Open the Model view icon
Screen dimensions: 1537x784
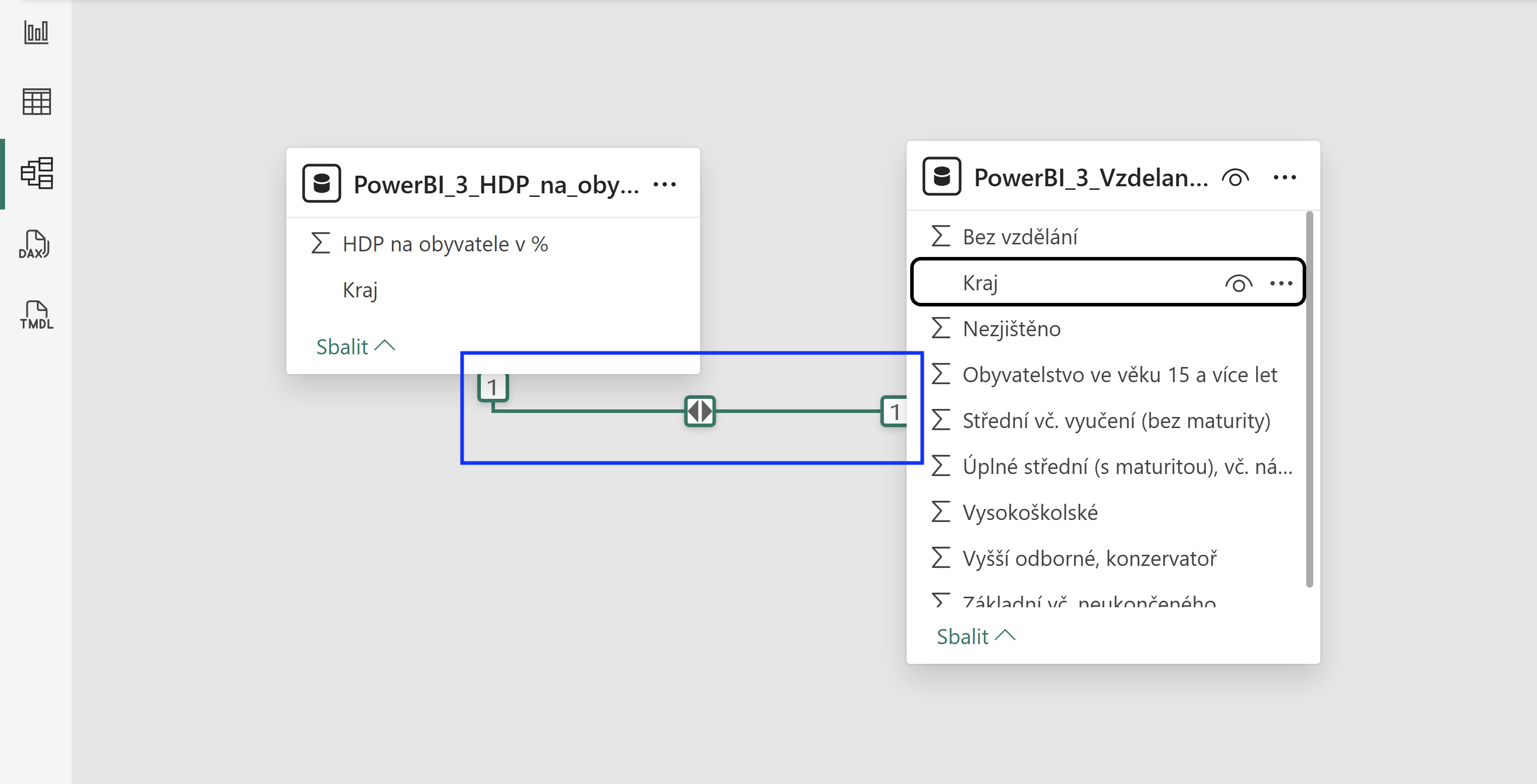tap(37, 174)
